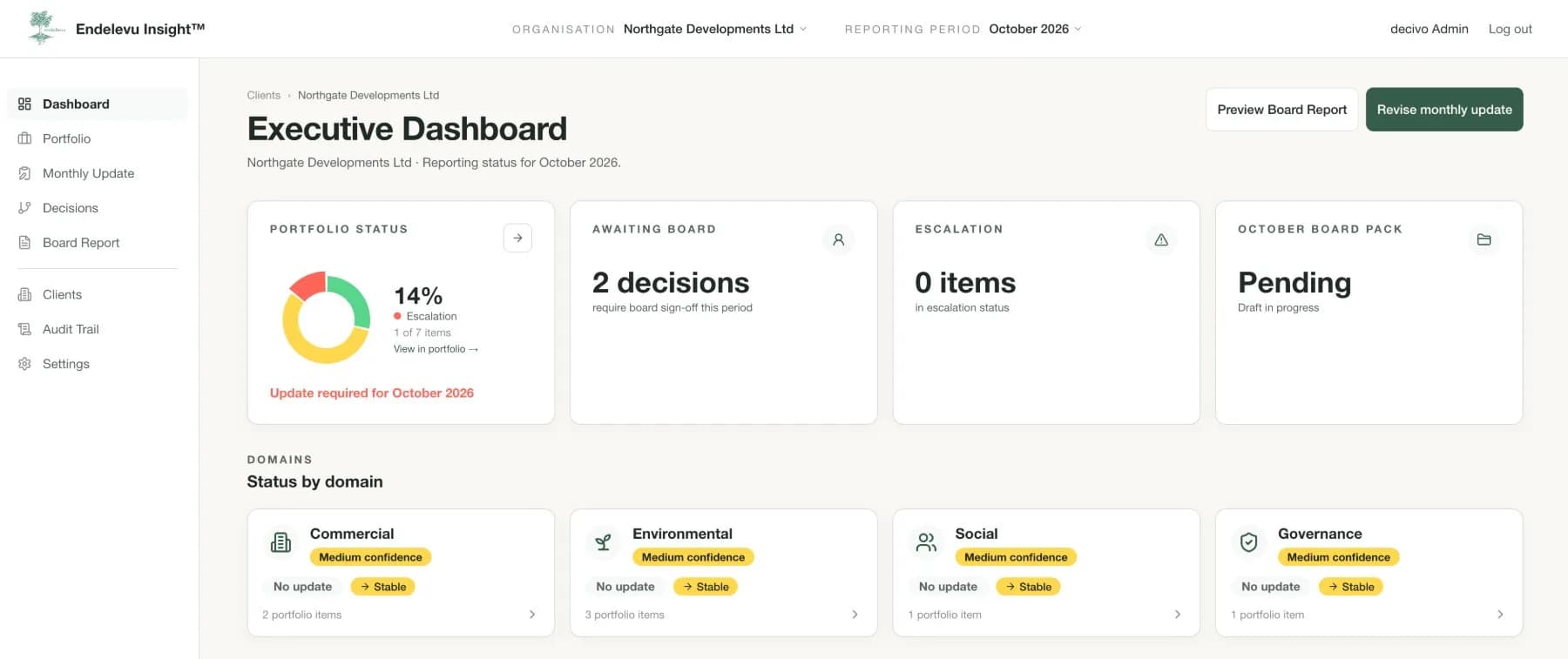Click the Stable badge on Governance card
Screen dimensions: 1568x659
click(1350, 587)
